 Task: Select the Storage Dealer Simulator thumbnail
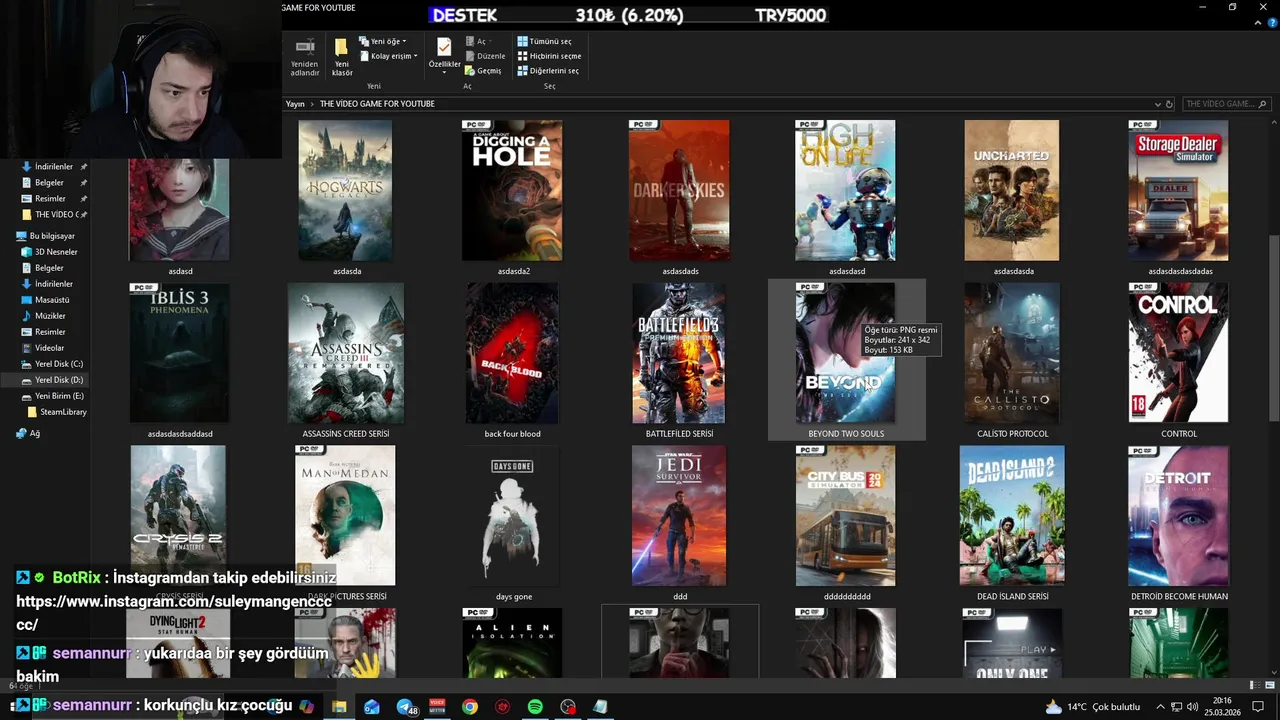[x=1178, y=191]
